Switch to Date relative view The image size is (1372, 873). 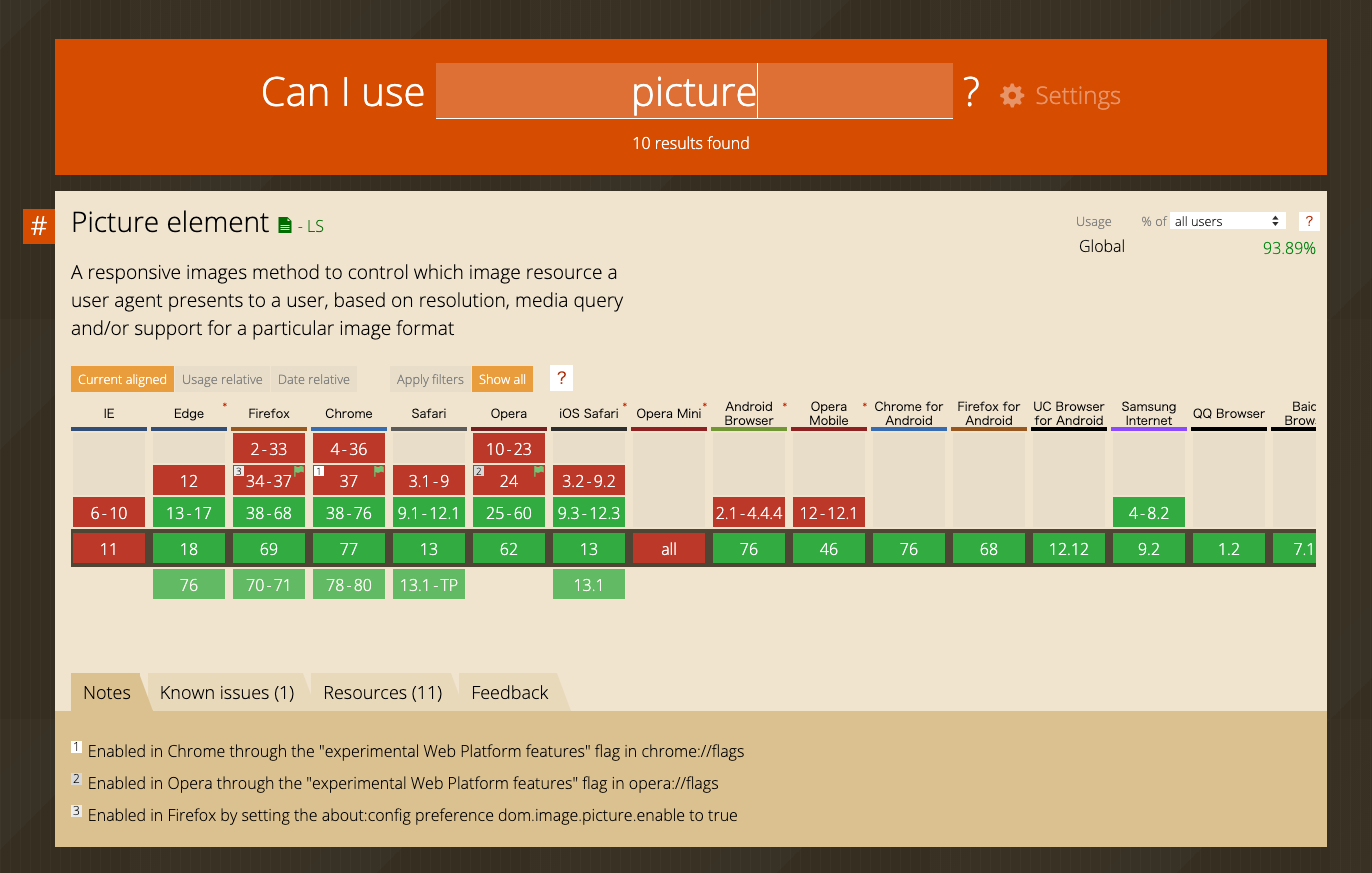pos(314,379)
